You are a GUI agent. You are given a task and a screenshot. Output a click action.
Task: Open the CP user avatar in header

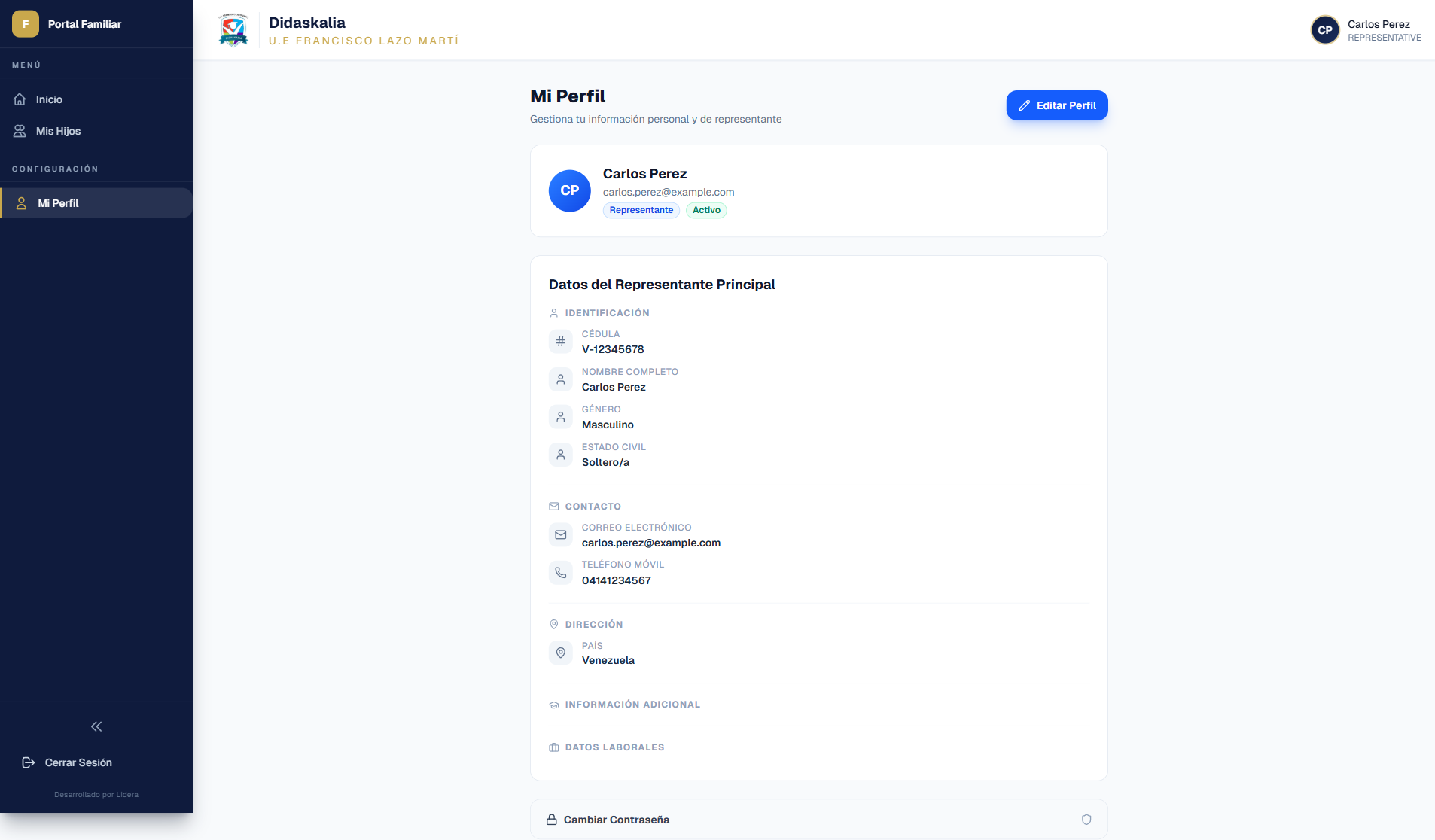pyautogui.click(x=1325, y=30)
